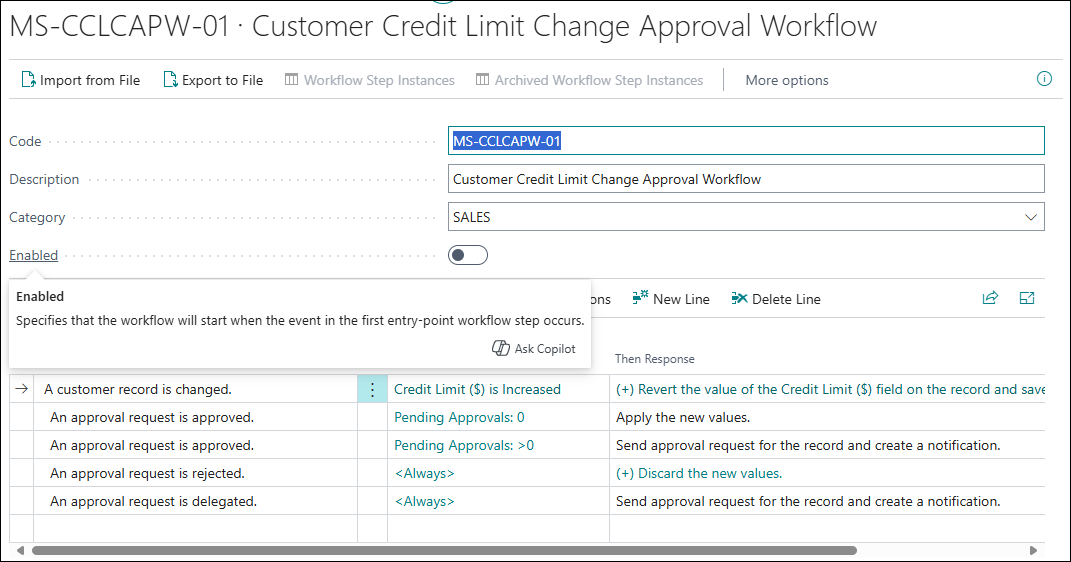Show the page information icon
The height and width of the screenshot is (562, 1071).
pos(1044,79)
